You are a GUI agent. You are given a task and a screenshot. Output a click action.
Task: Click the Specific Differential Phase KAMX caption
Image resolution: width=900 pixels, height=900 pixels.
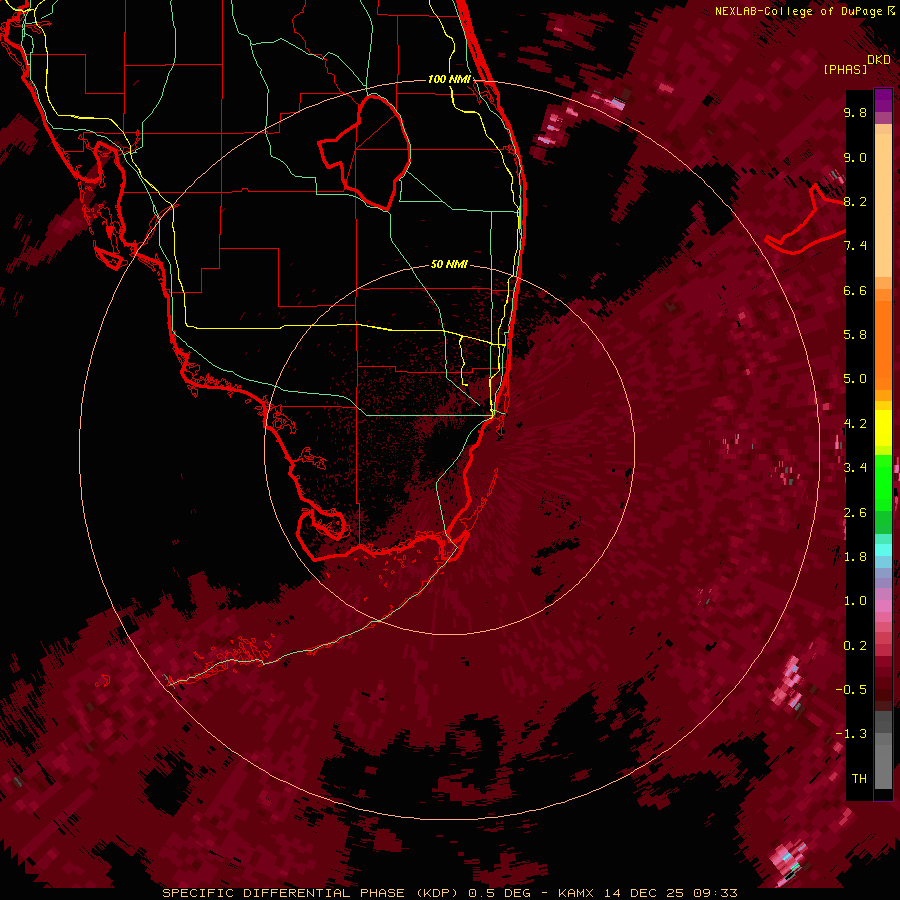point(450,893)
